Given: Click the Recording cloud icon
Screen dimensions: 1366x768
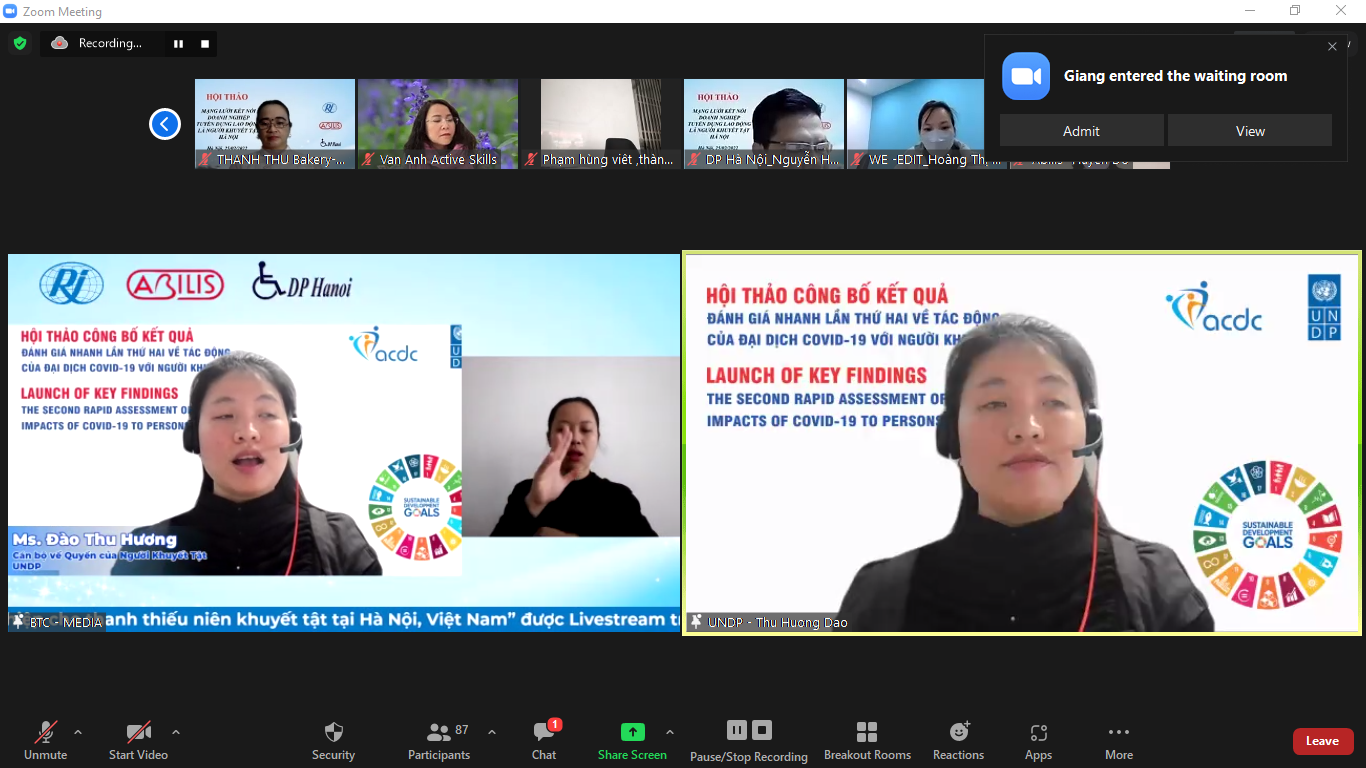Looking at the screenshot, I should (x=60, y=43).
